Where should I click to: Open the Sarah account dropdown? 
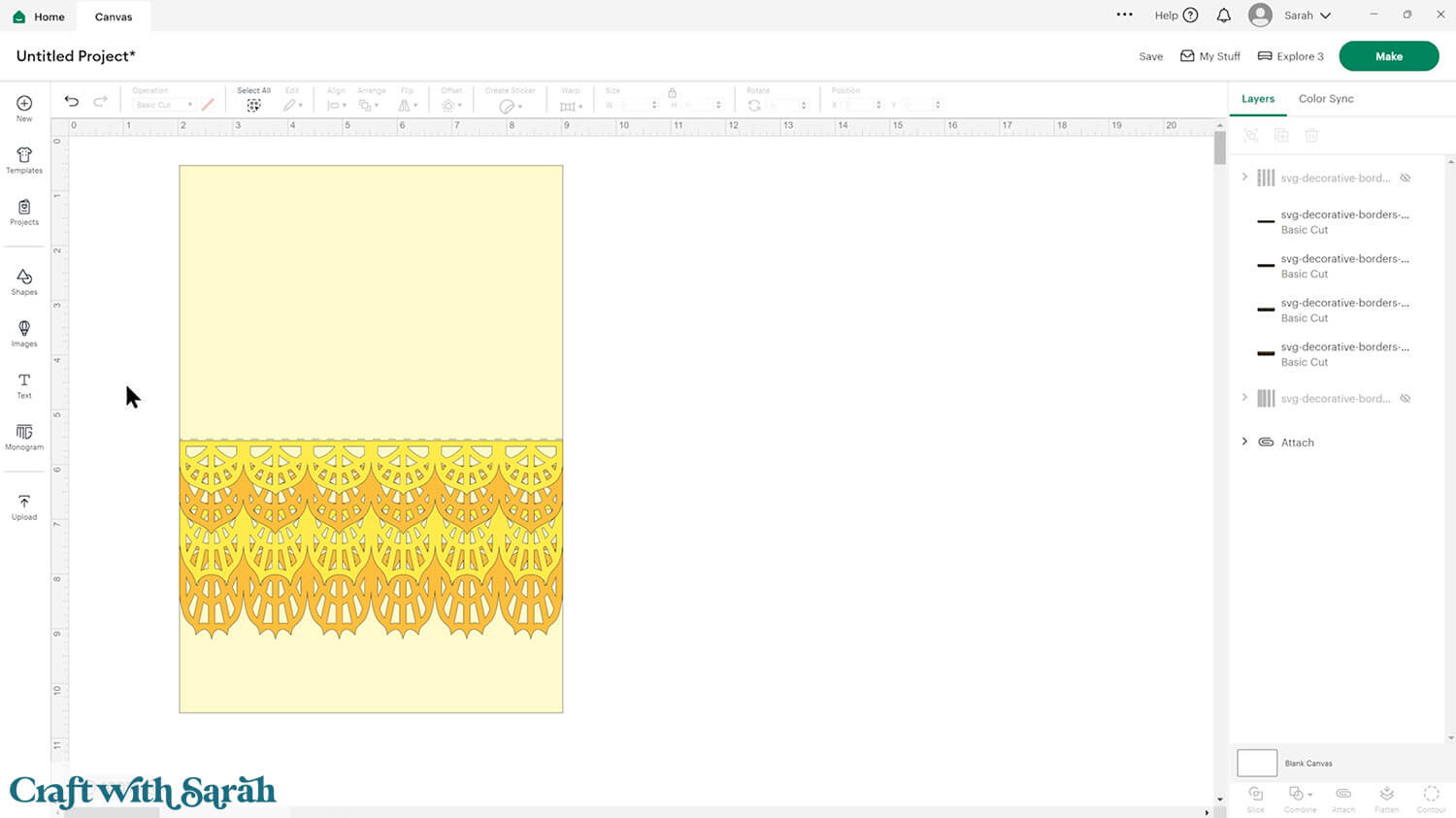1306,16
